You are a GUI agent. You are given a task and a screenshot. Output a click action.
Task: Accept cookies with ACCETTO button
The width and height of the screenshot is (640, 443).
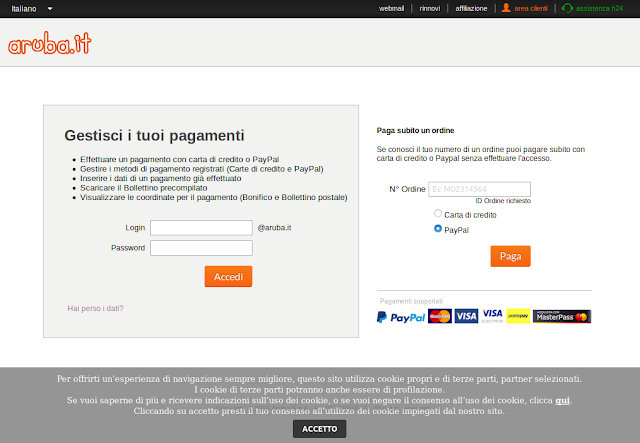320,429
